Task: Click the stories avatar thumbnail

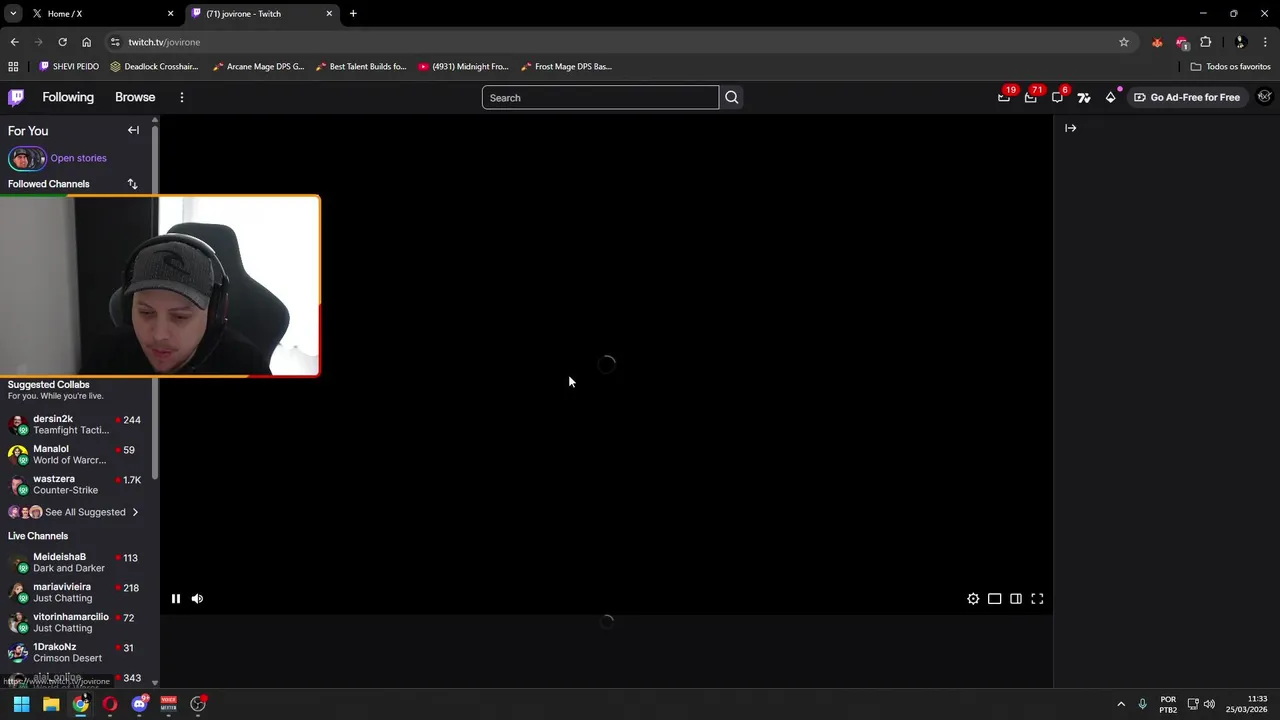Action: (26, 158)
